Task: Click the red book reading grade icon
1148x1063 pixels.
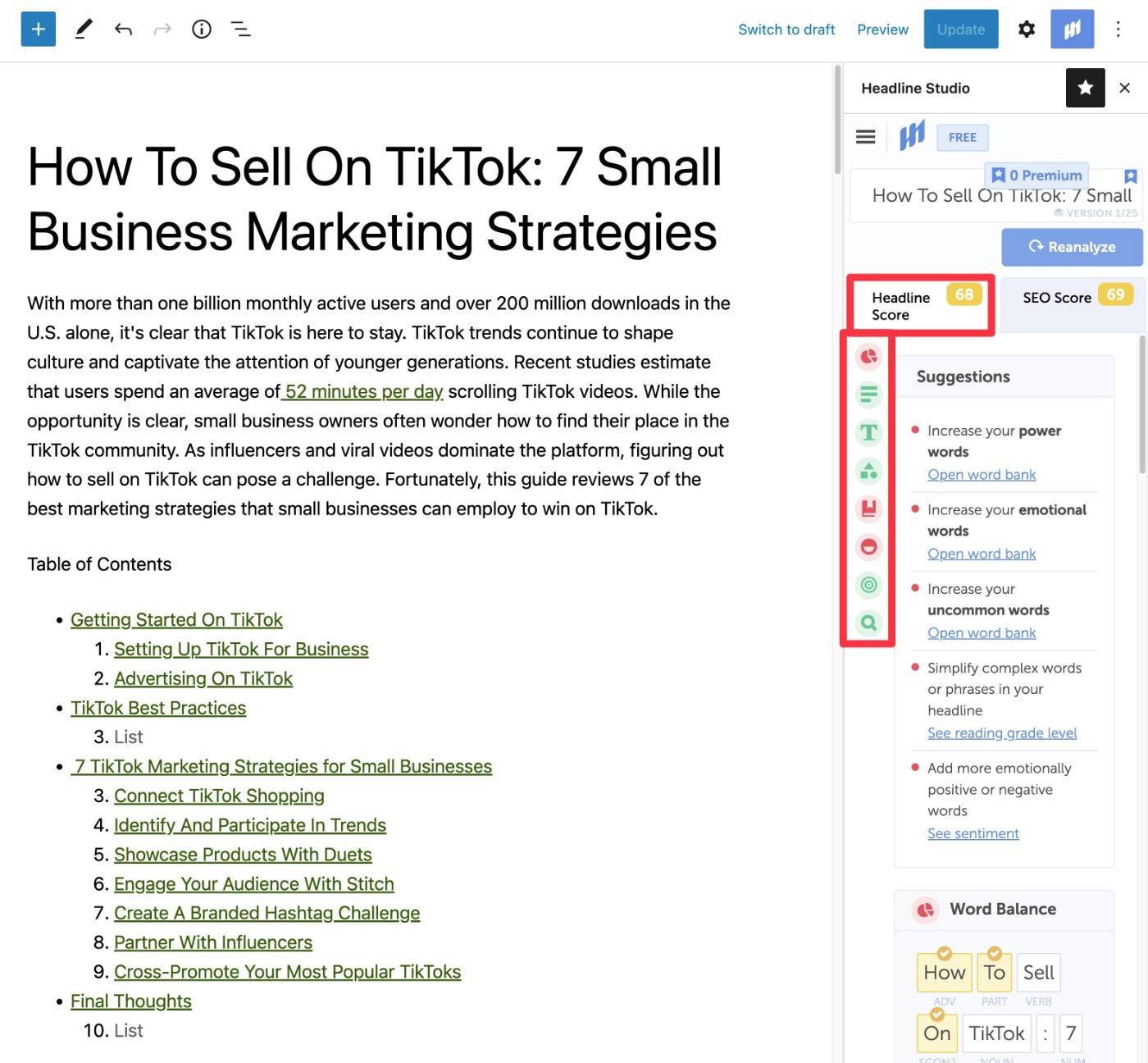Action: point(868,509)
